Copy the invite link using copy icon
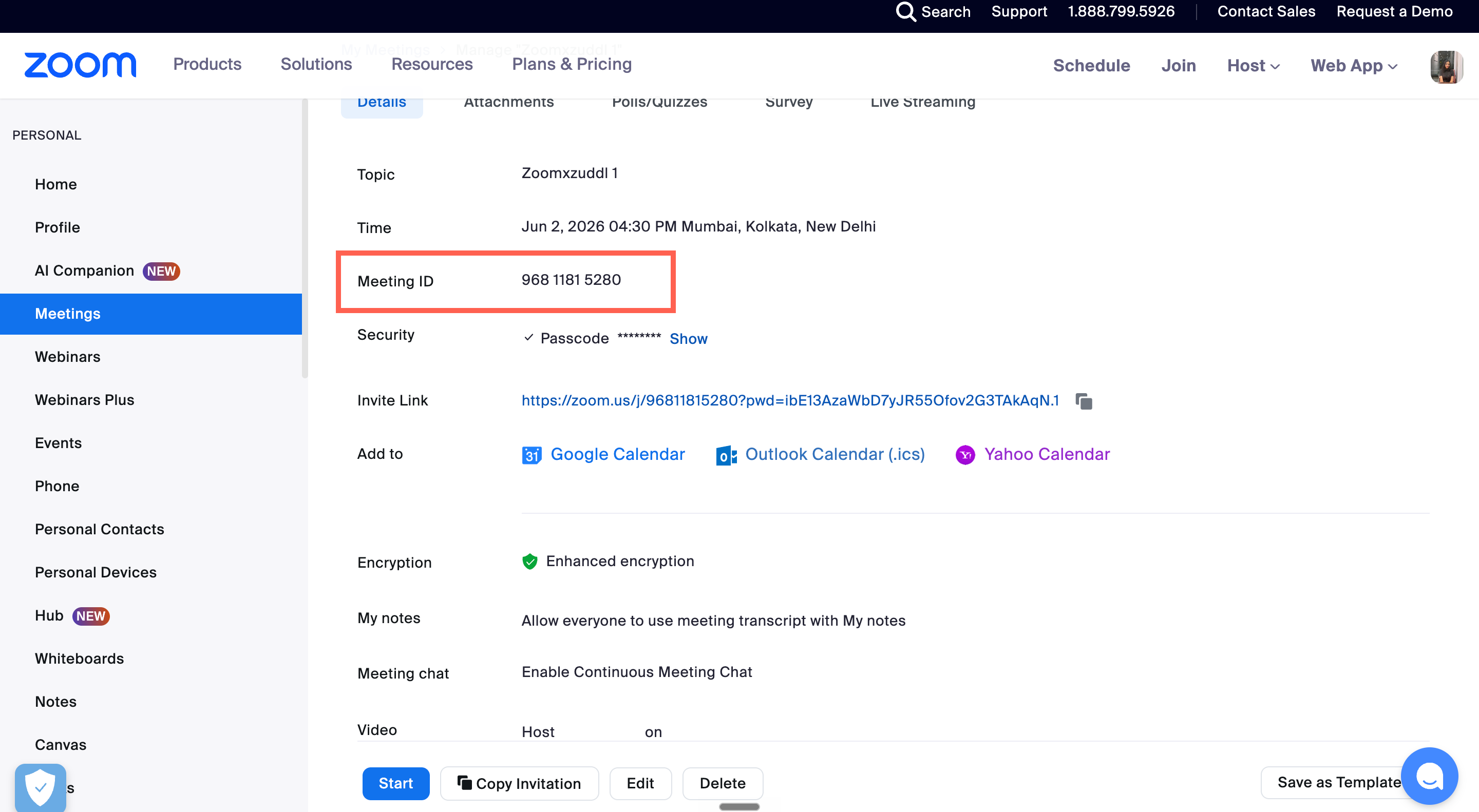 (x=1084, y=401)
